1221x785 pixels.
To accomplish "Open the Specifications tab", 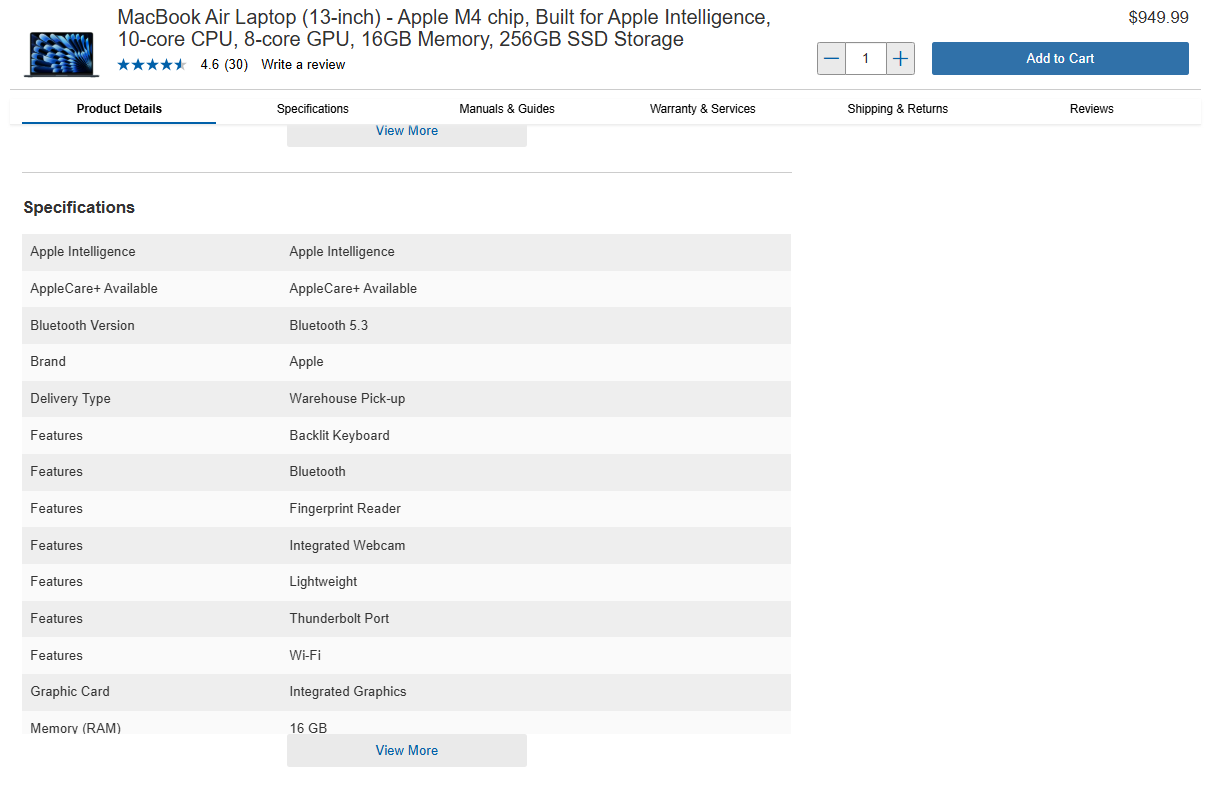I will point(313,109).
